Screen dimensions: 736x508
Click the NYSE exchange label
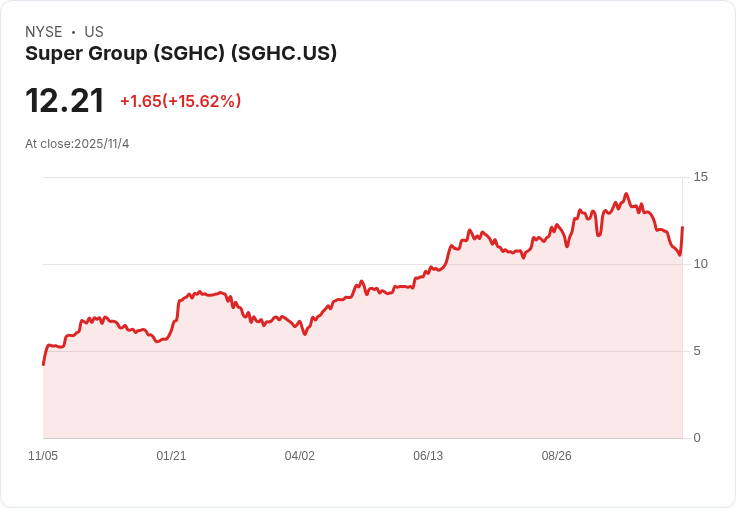coord(44,32)
